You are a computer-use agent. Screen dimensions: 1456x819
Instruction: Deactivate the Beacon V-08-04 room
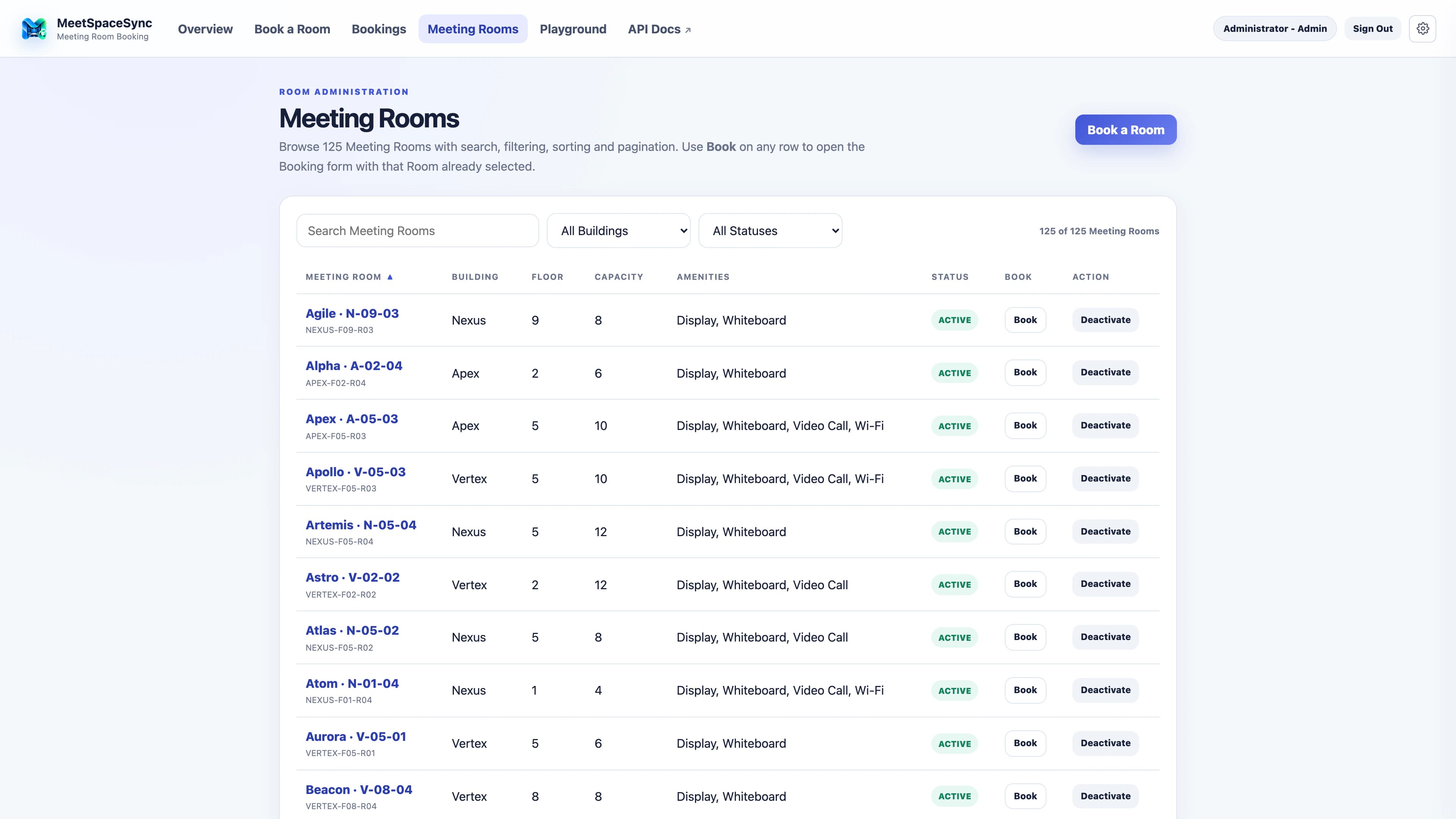click(1106, 796)
